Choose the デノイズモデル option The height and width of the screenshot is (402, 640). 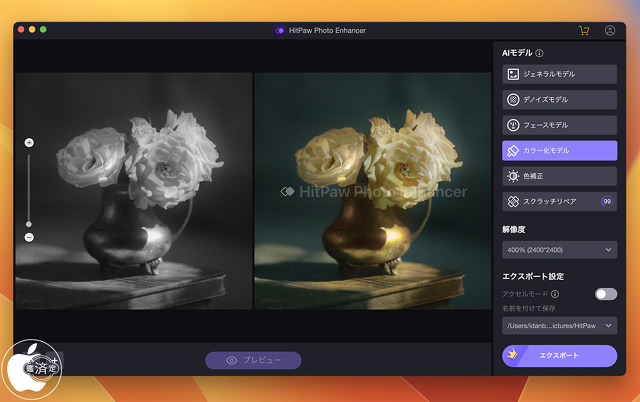tap(559, 100)
